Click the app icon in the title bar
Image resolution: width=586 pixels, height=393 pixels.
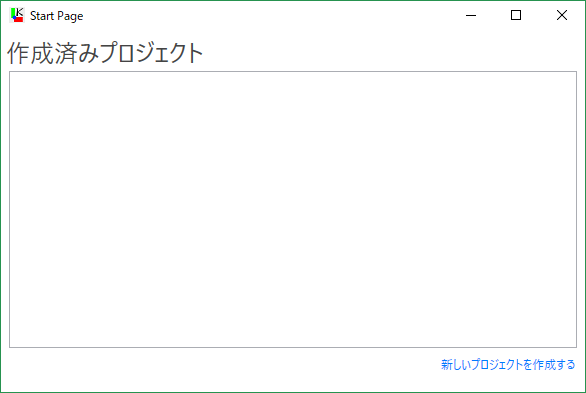click(x=17, y=15)
